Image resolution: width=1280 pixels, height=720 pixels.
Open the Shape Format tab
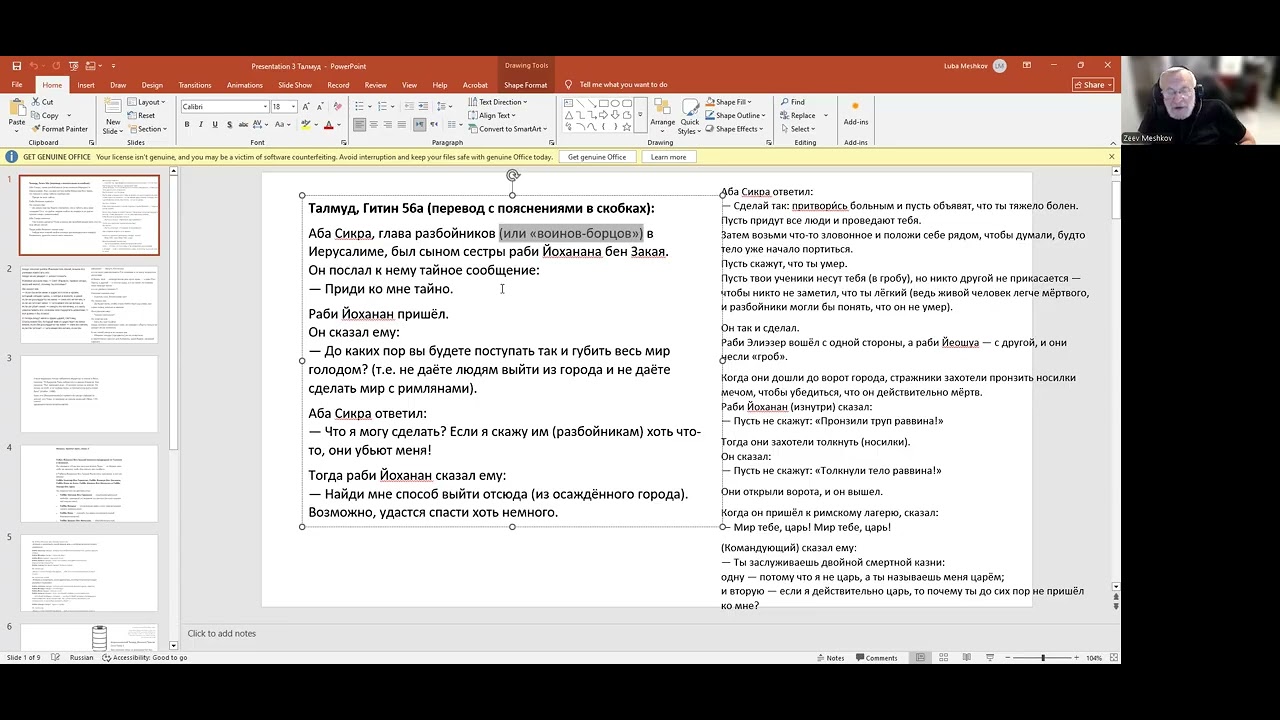526,85
